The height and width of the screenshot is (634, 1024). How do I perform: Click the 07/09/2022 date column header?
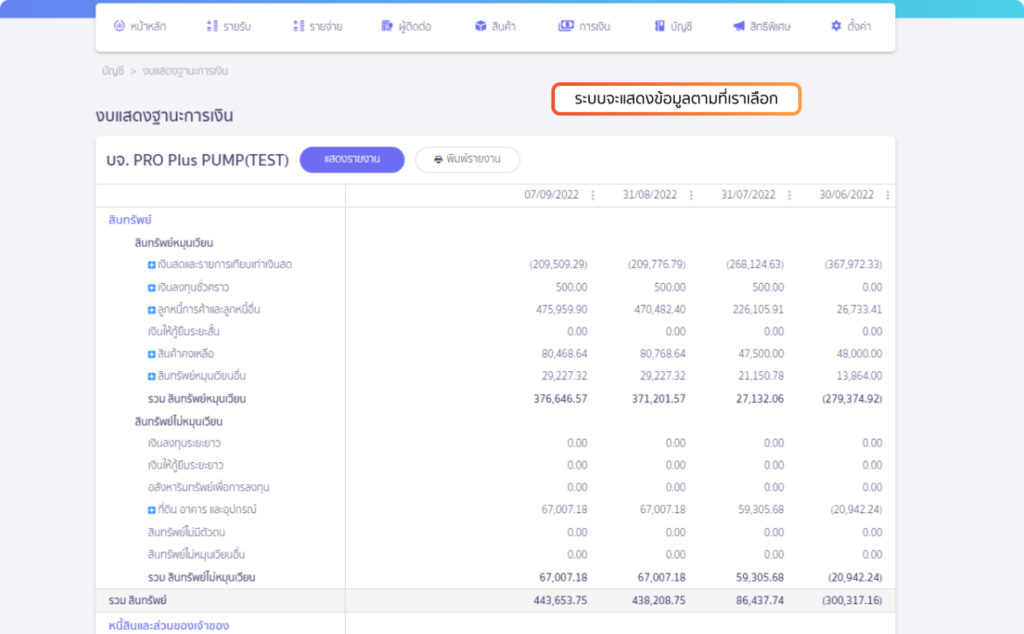tap(551, 195)
